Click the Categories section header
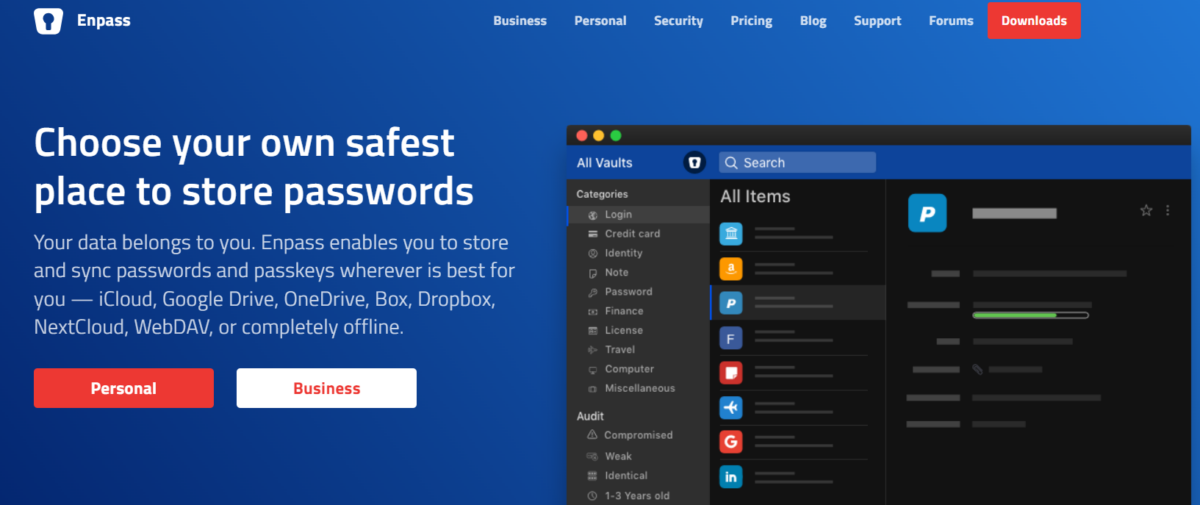 [603, 194]
